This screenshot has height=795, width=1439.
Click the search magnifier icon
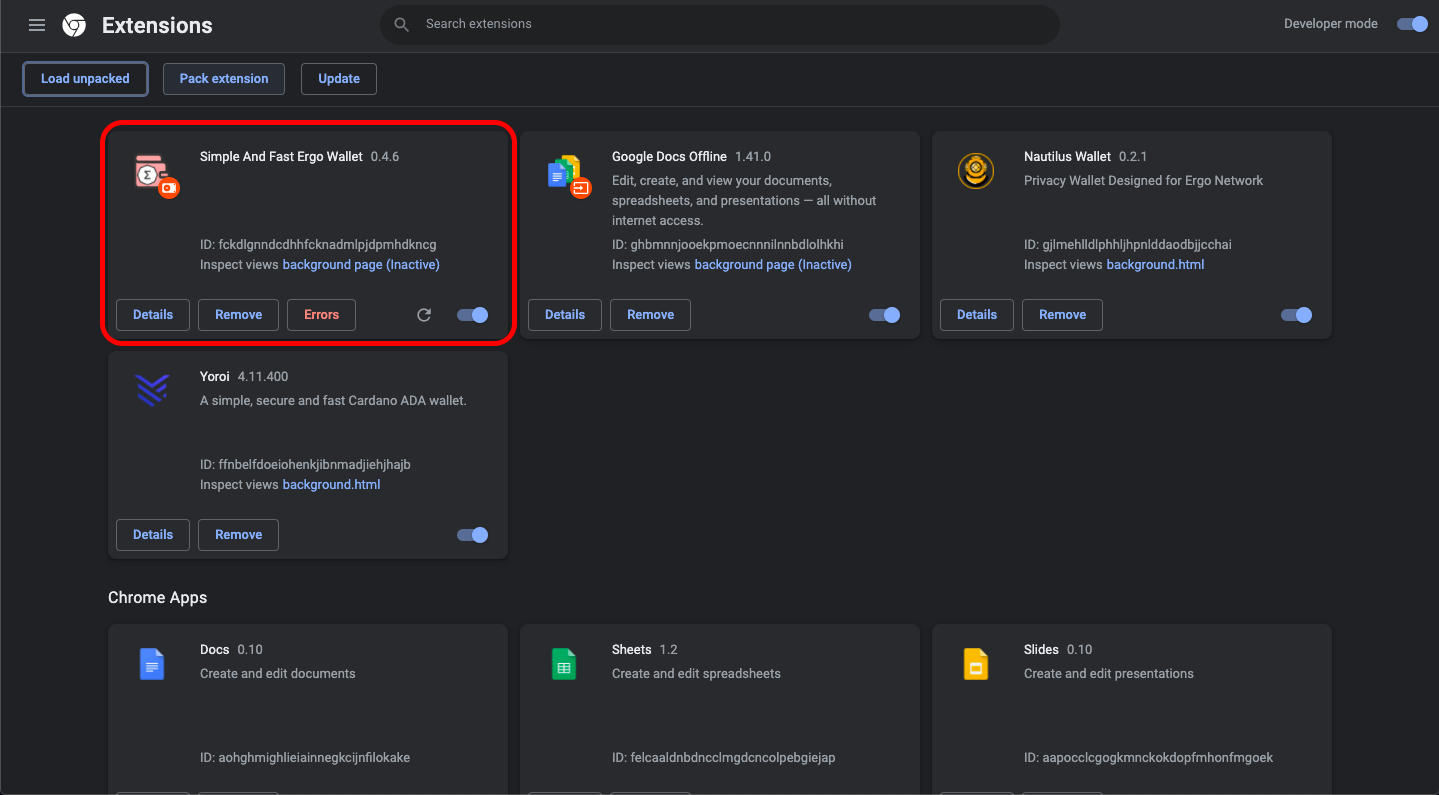pos(402,24)
